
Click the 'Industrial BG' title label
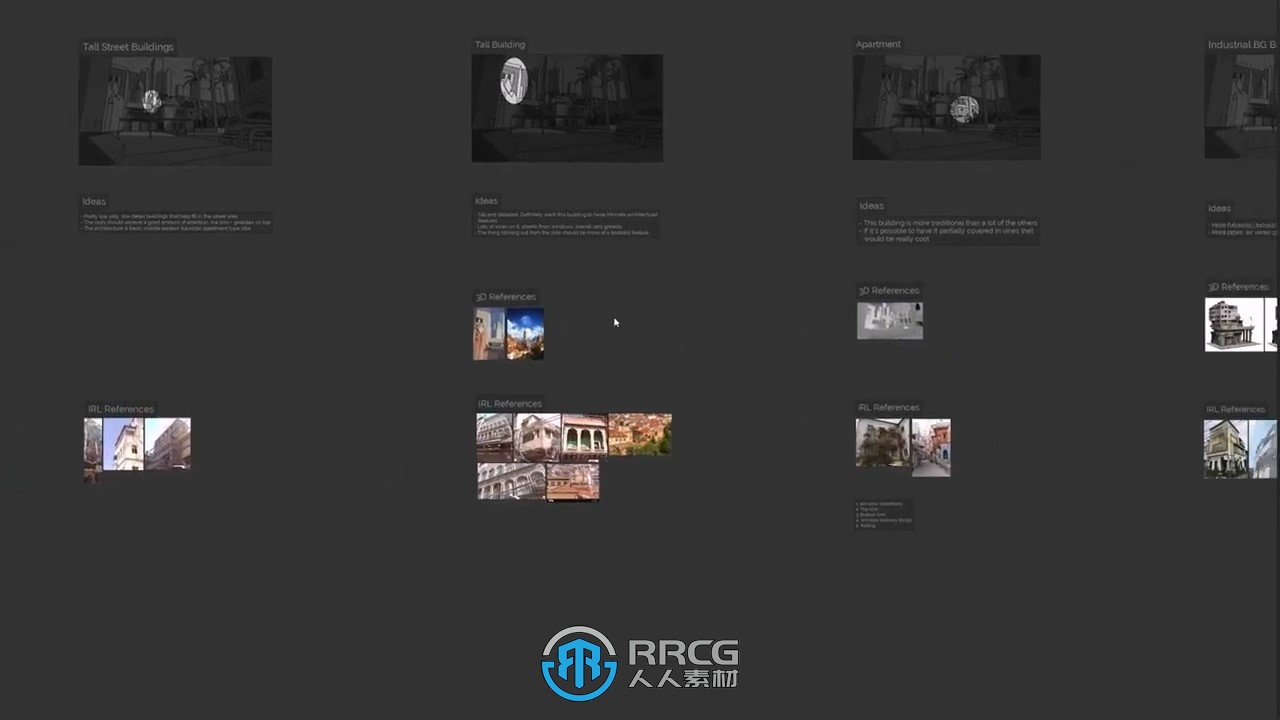click(x=1243, y=45)
